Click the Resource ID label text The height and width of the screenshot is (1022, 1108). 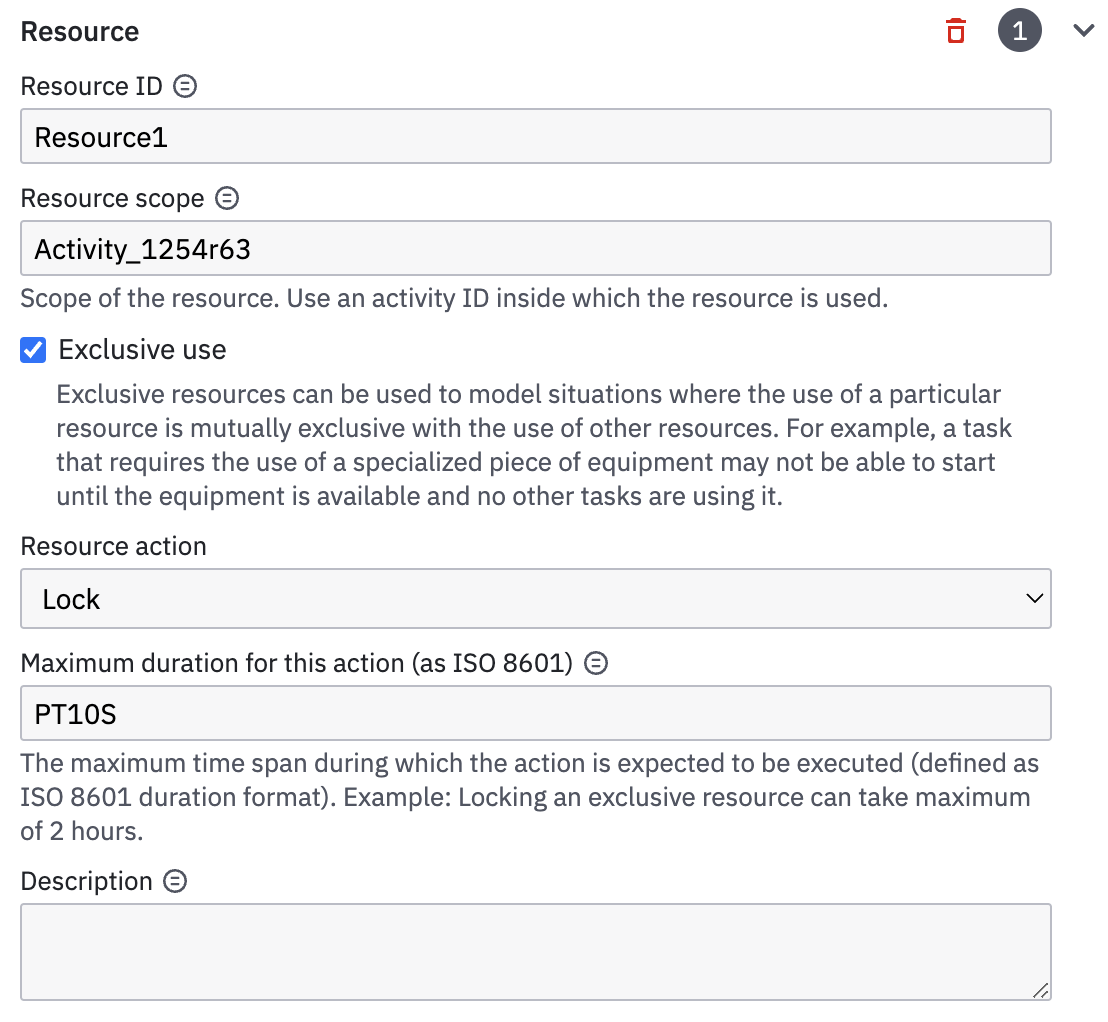point(91,86)
